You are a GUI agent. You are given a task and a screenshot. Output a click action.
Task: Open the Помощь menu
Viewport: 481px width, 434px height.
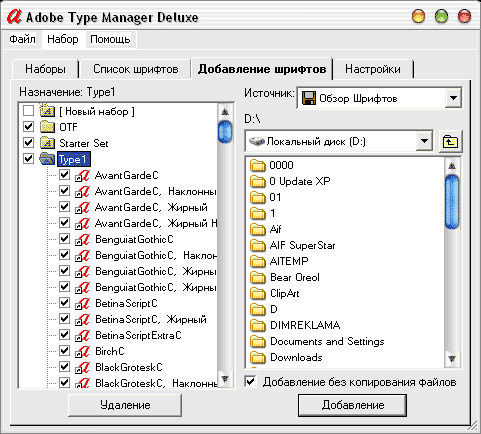coord(110,39)
